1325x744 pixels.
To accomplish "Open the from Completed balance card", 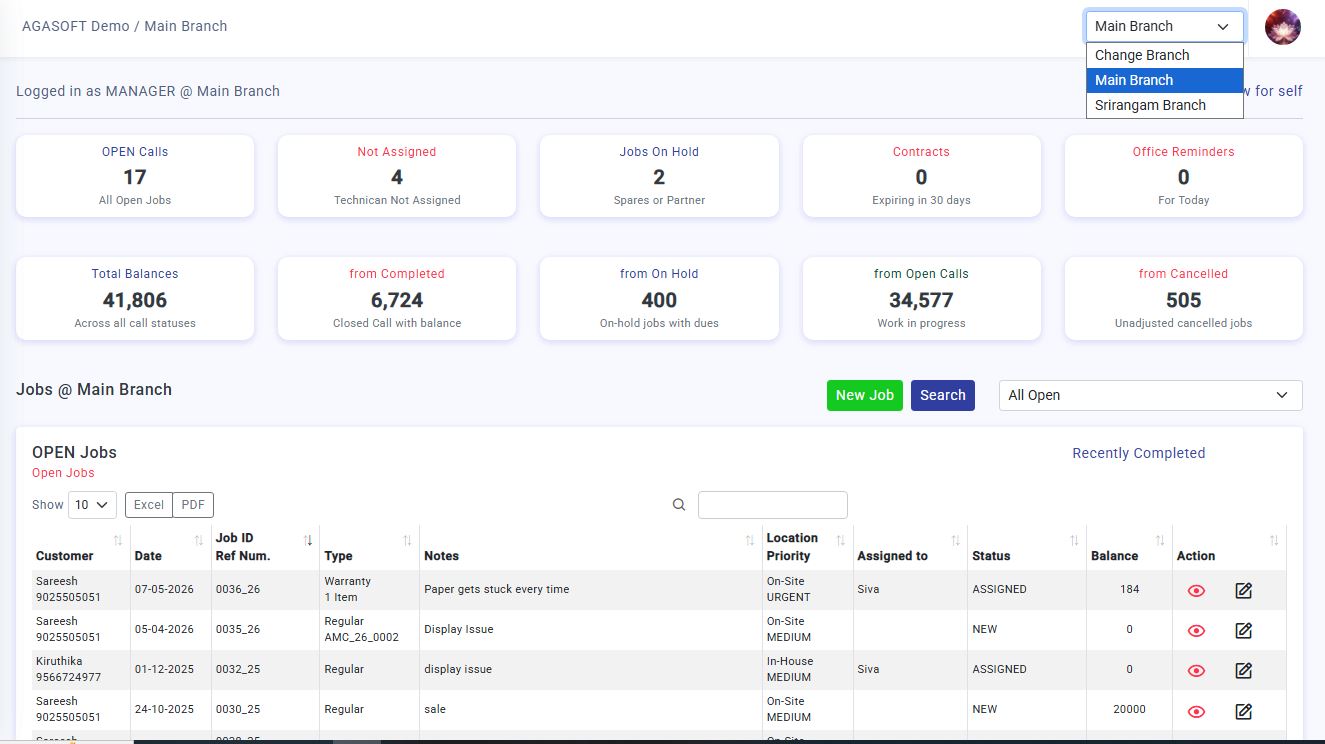I will (397, 298).
